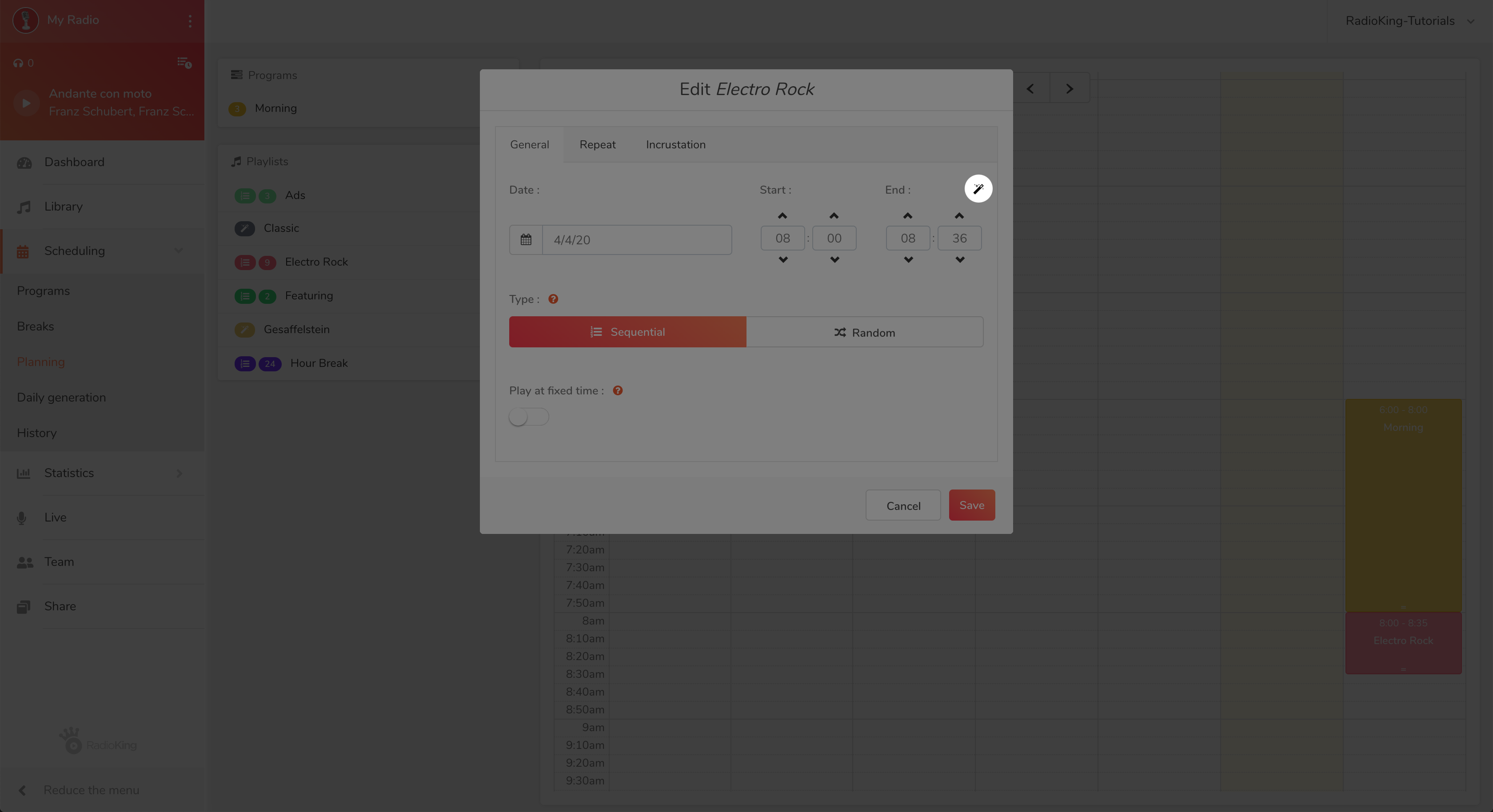Select the Electro Rock 8:00 calendar event
This screenshot has width=1493, height=812.
pyautogui.click(x=1403, y=643)
